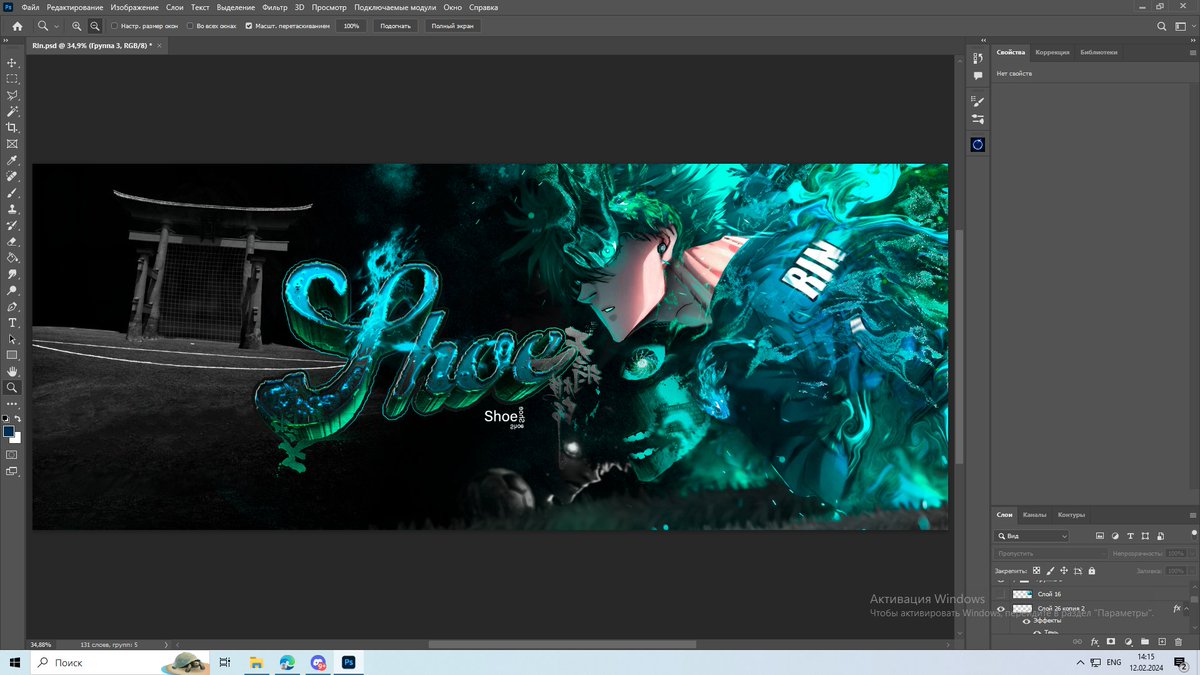This screenshot has width=1200, height=675.
Task: Select the Pen tool
Action: click(12, 306)
